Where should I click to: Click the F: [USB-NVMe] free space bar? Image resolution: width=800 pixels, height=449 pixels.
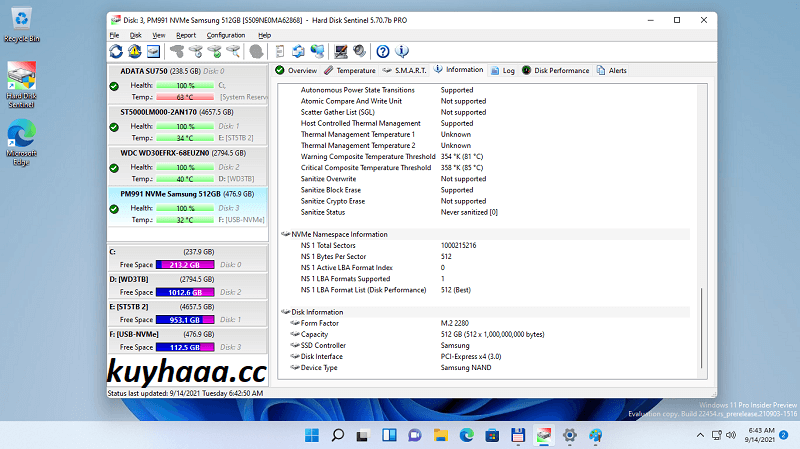[185, 347]
